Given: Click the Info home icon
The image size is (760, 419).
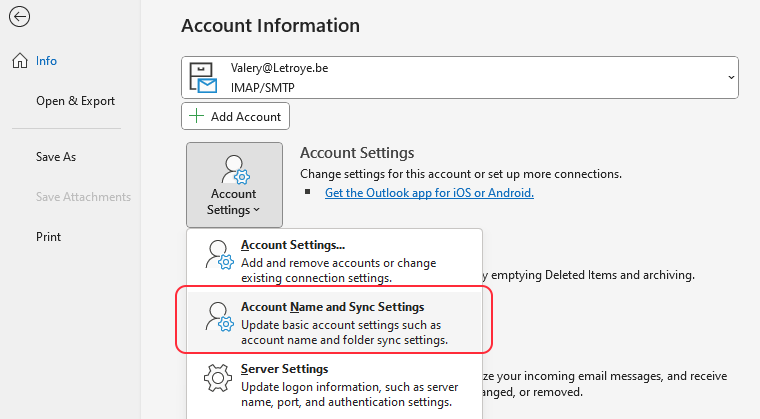Looking at the screenshot, I should click(x=20, y=61).
